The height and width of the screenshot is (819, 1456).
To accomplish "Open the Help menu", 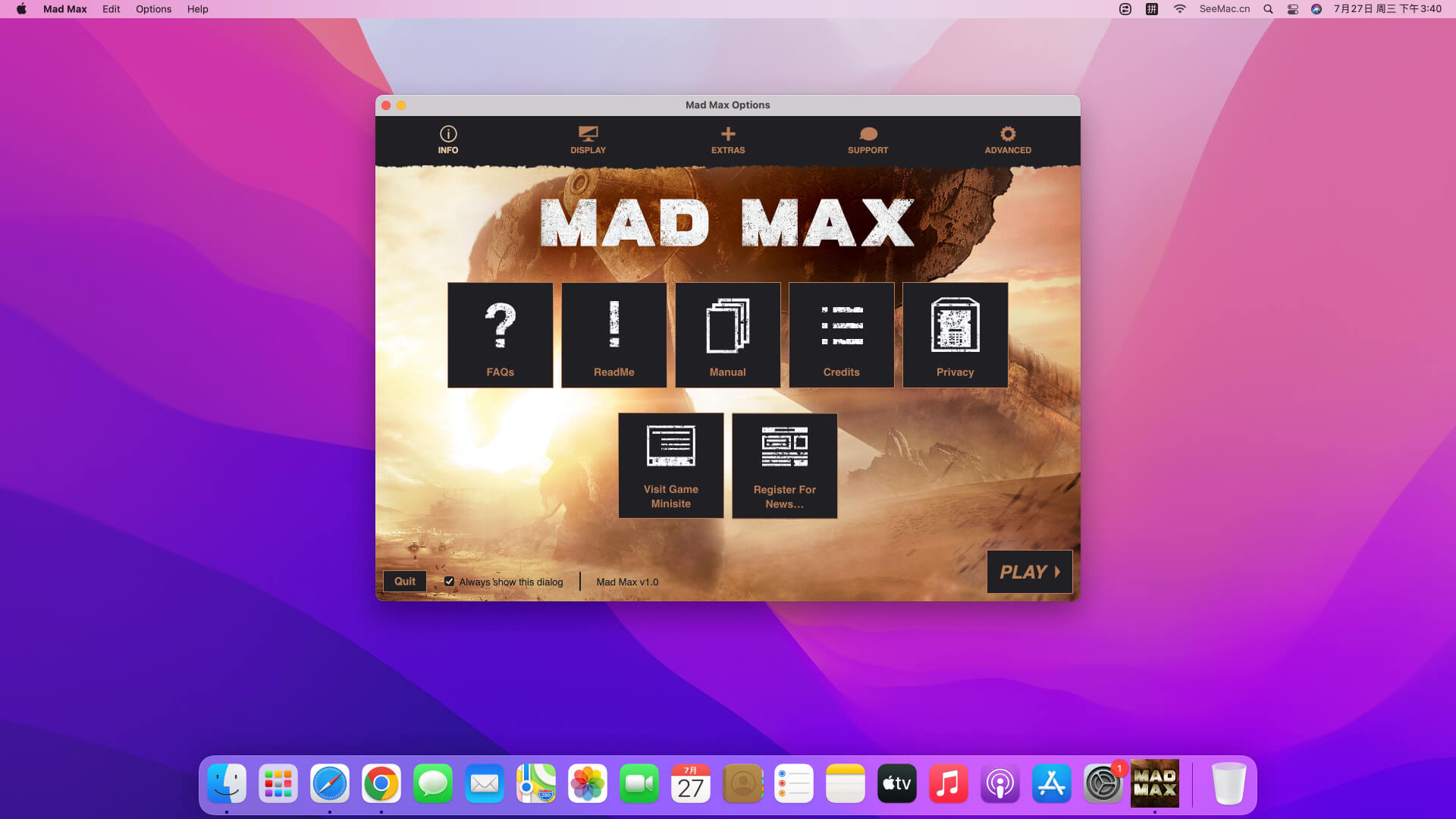I will click(198, 9).
